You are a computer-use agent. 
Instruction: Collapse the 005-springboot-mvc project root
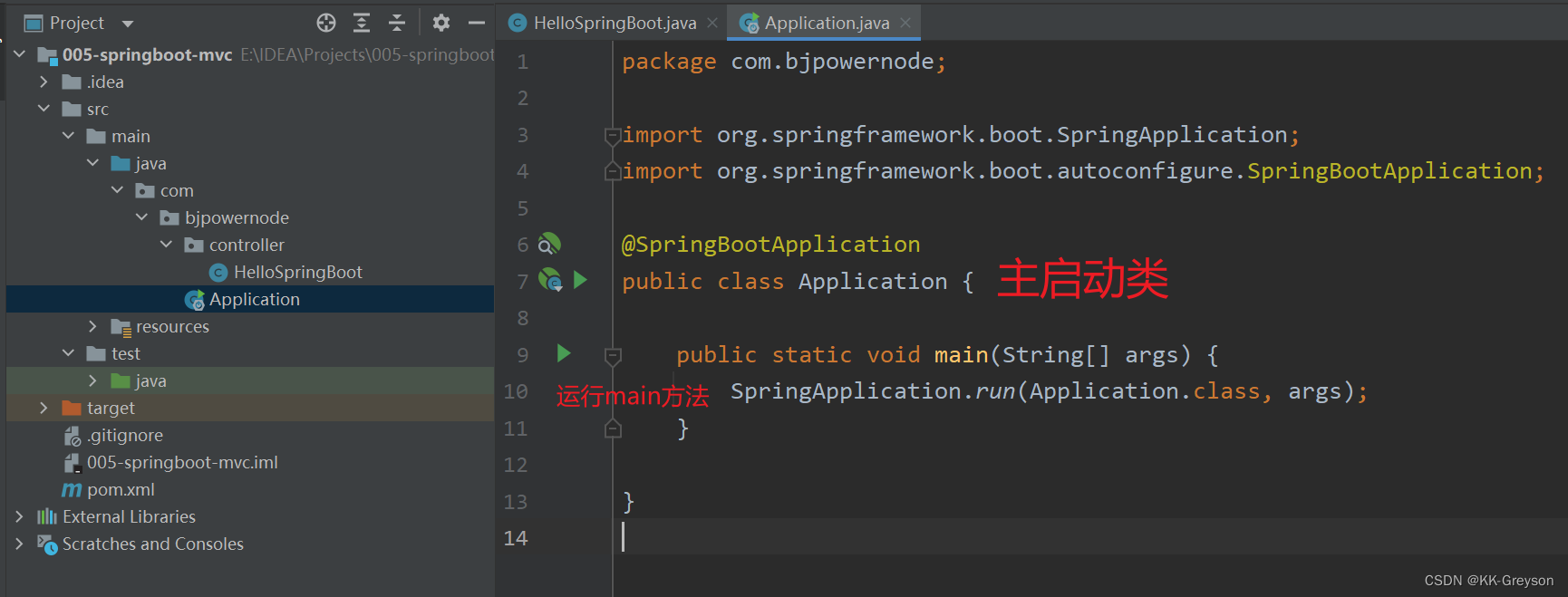(x=19, y=54)
